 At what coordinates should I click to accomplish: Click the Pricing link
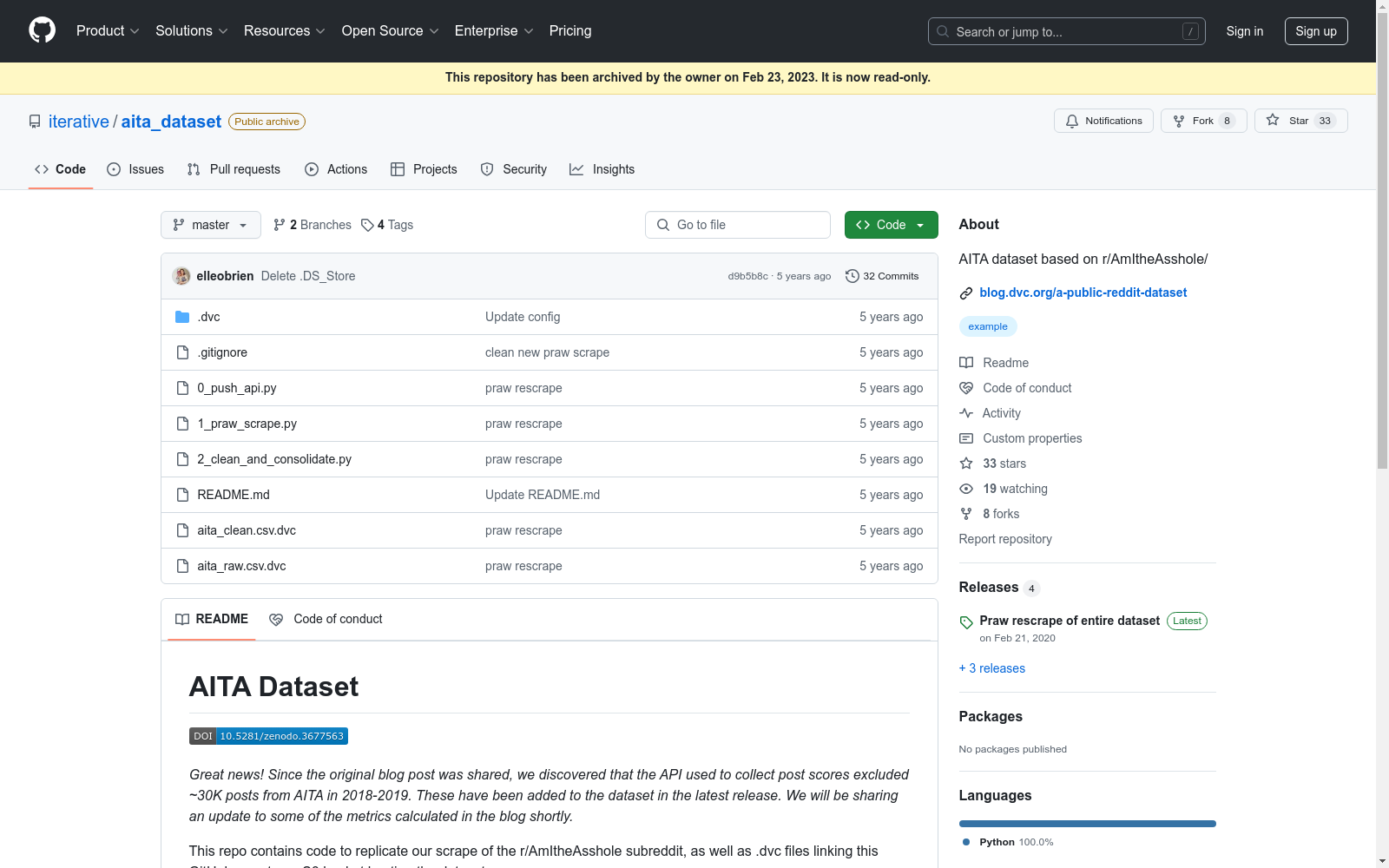click(570, 30)
